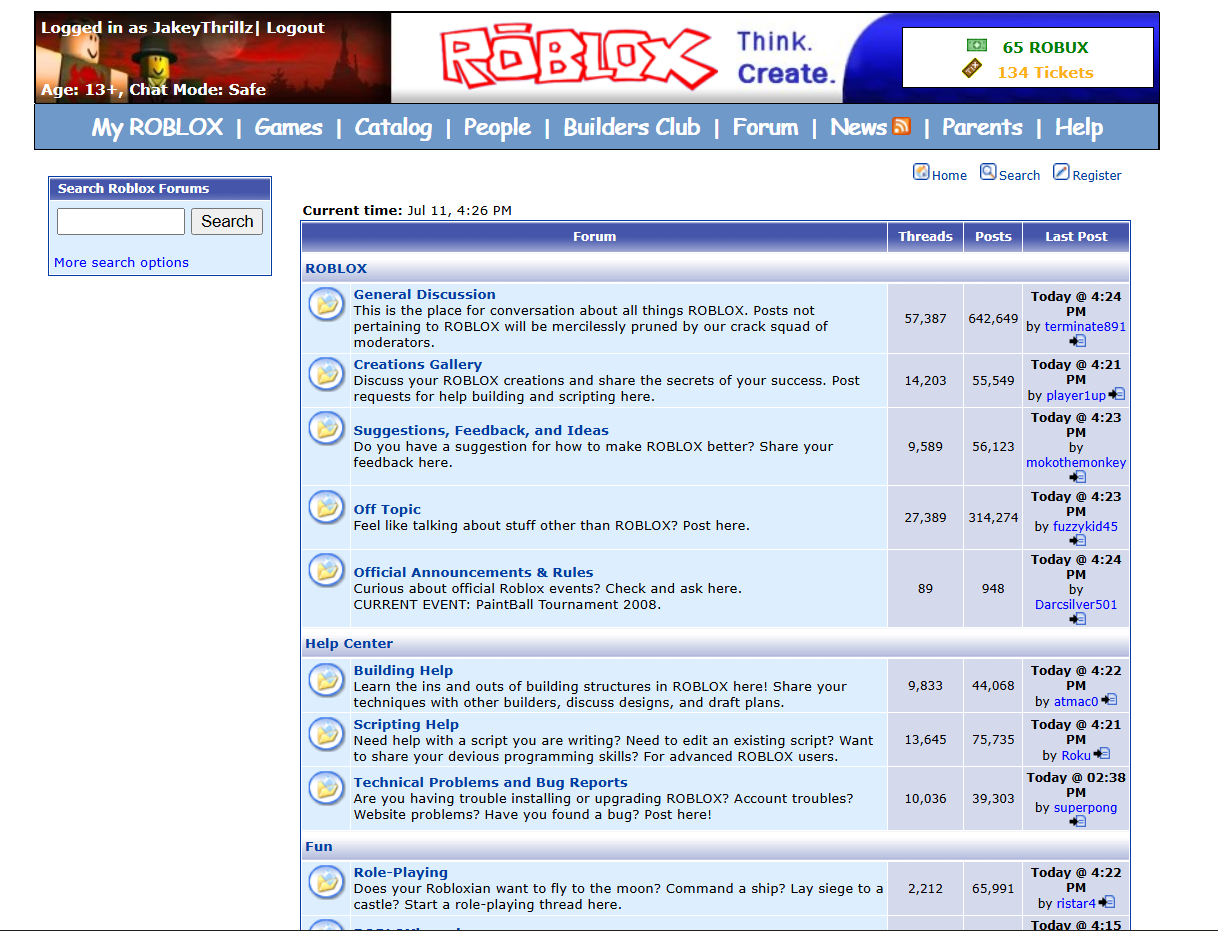This screenshot has width=1218, height=931.
Task: Open the Catalog menu item
Action: click(393, 128)
